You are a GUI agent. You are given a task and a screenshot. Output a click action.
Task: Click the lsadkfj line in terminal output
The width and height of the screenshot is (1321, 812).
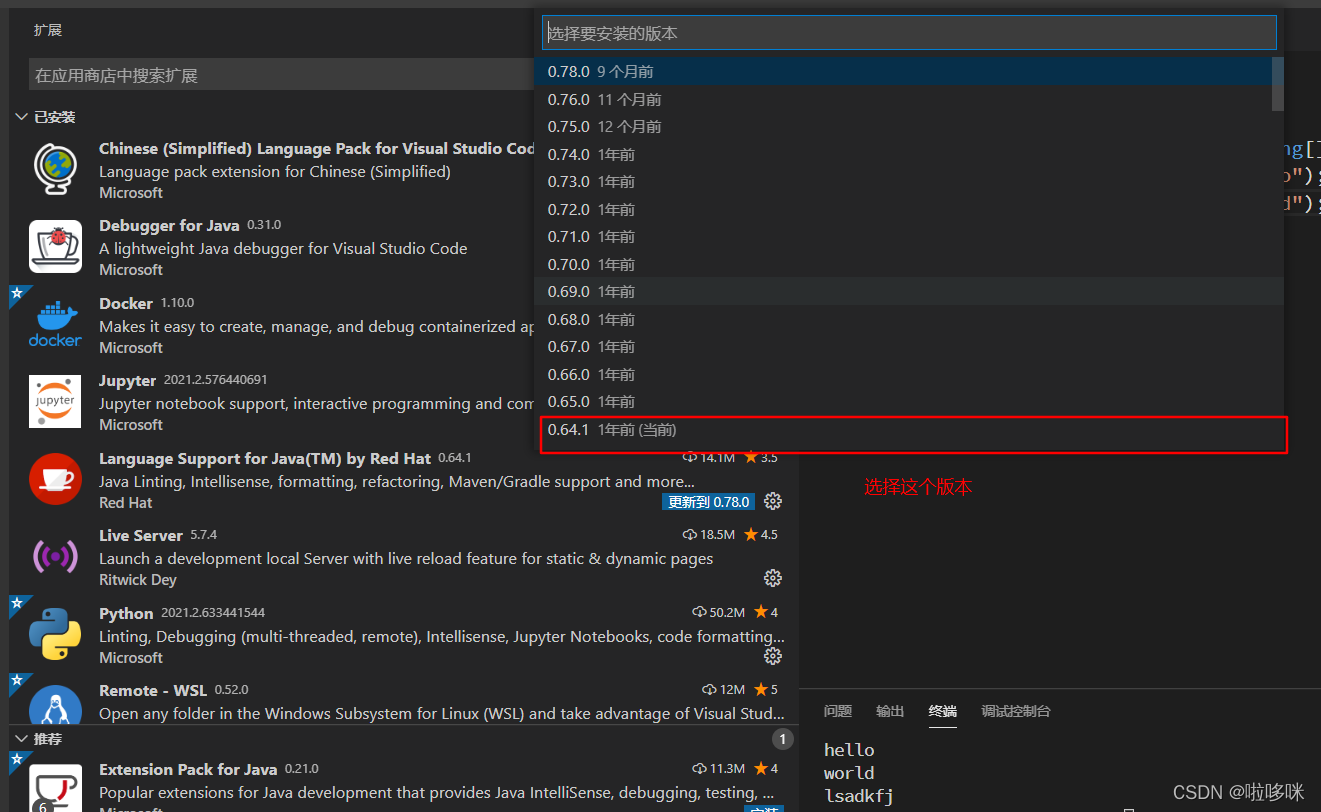tap(859, 796)
